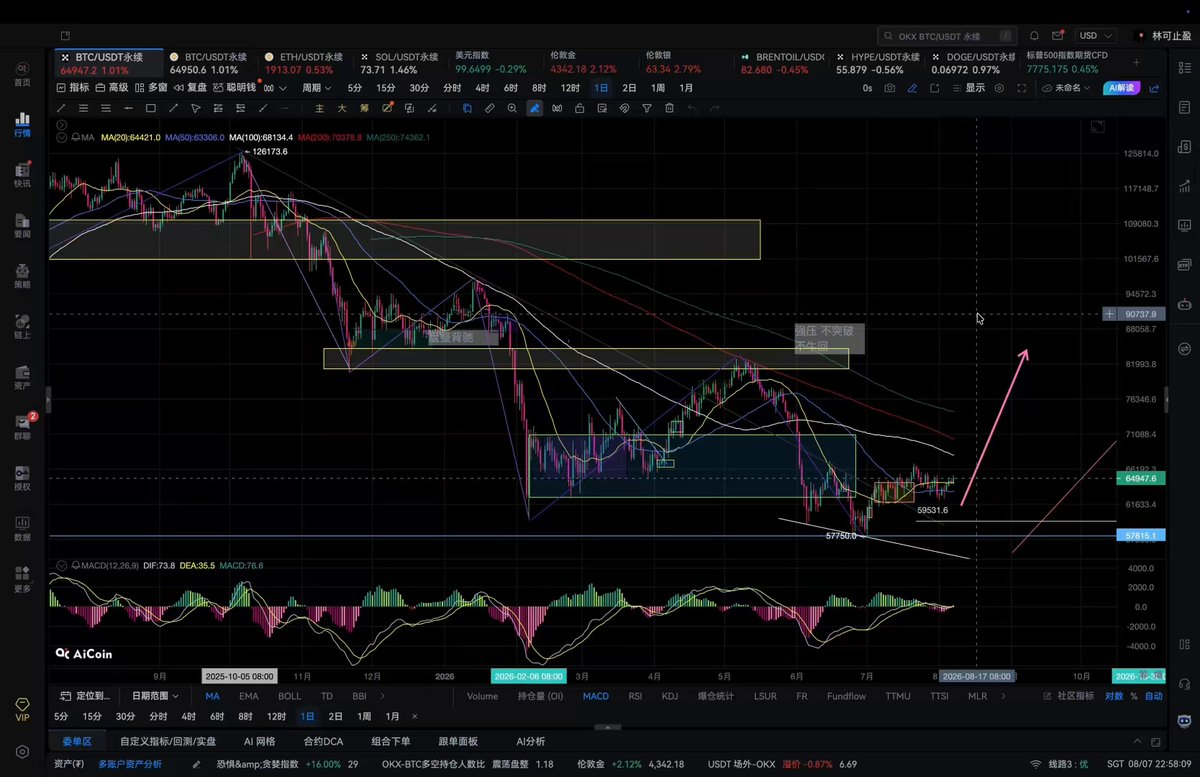Toggle the active highlighter drawing tool

[x=535, y=108]
